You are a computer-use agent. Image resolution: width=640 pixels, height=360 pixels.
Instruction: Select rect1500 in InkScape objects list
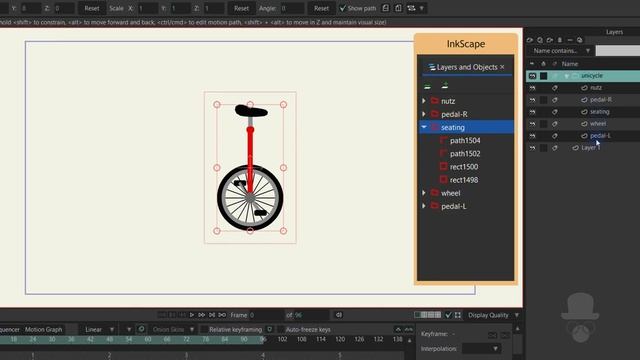tap(464, 167)
